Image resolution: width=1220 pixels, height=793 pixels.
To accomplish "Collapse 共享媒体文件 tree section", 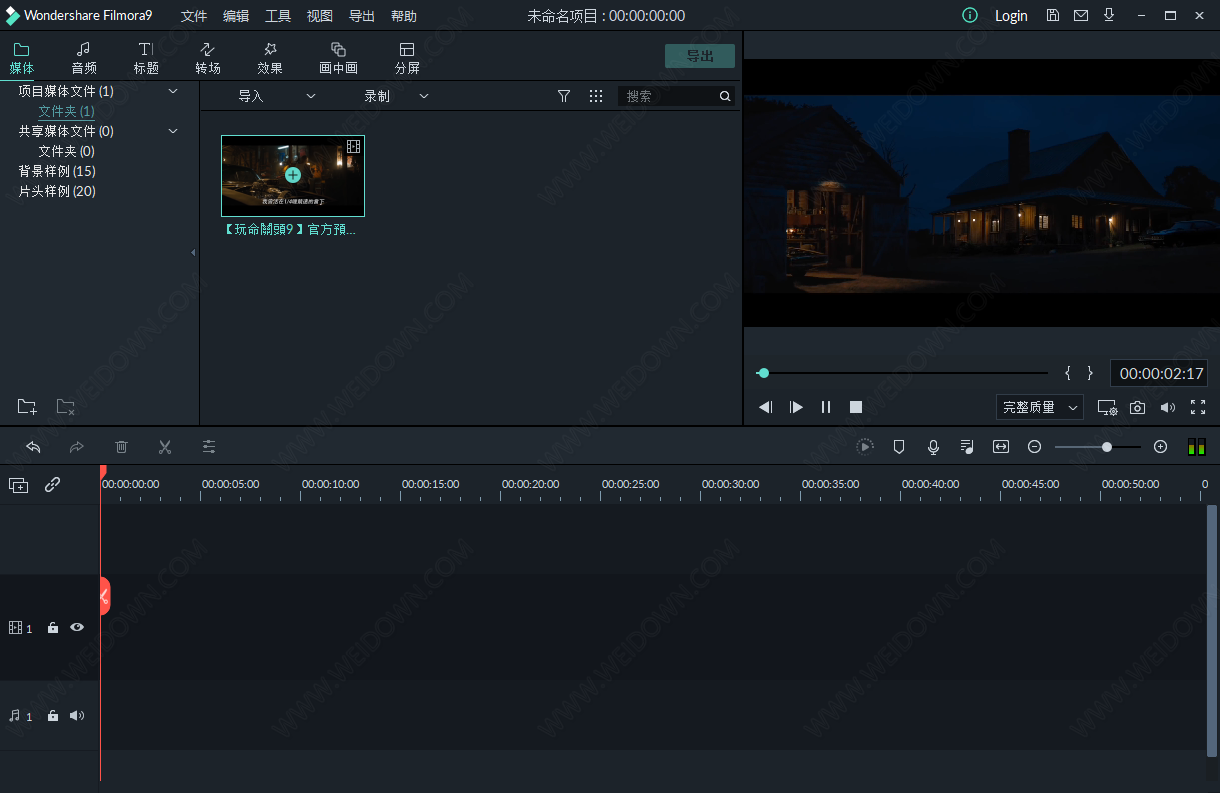I will [x=173, y=131].
